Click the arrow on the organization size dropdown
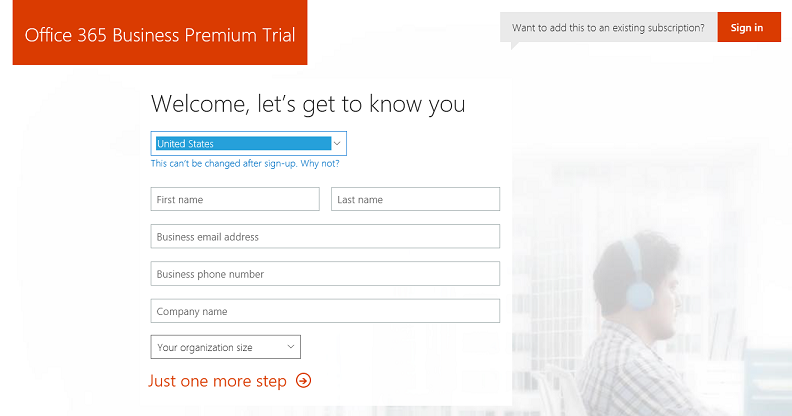The height and width of the screenshot is (416, 792). pyautogui.click(x=291, y=347)
